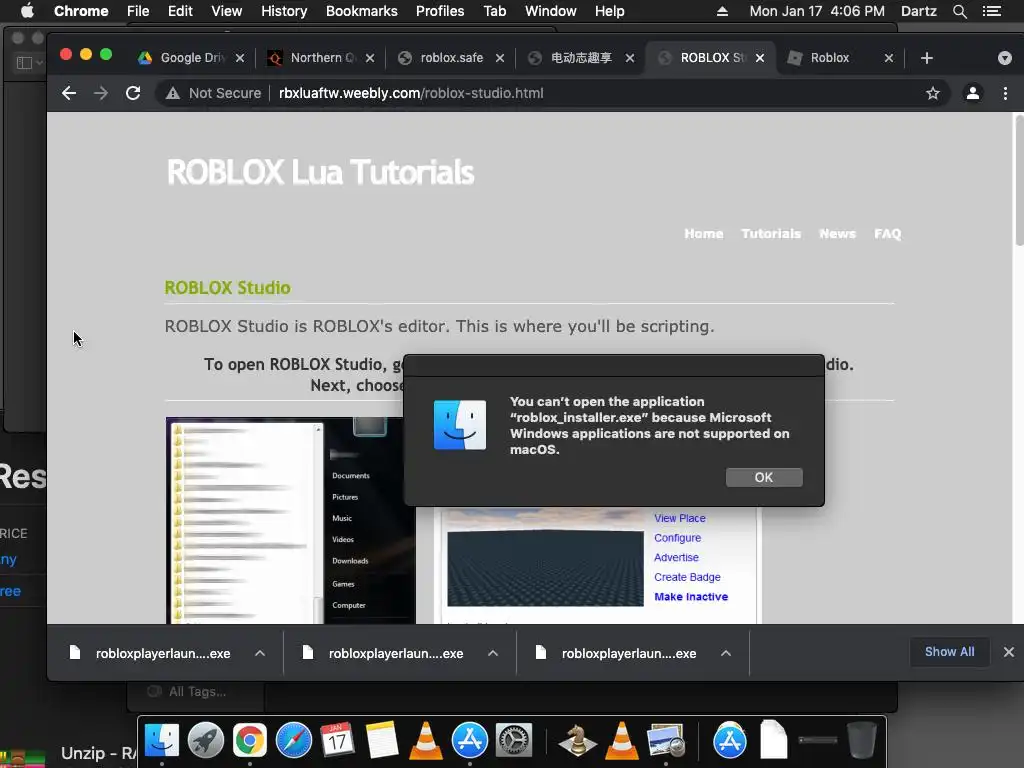This screenshot has width=1024, height=768.
Task: Reload the page with the refresh icon
Action: tap(133, 93)
